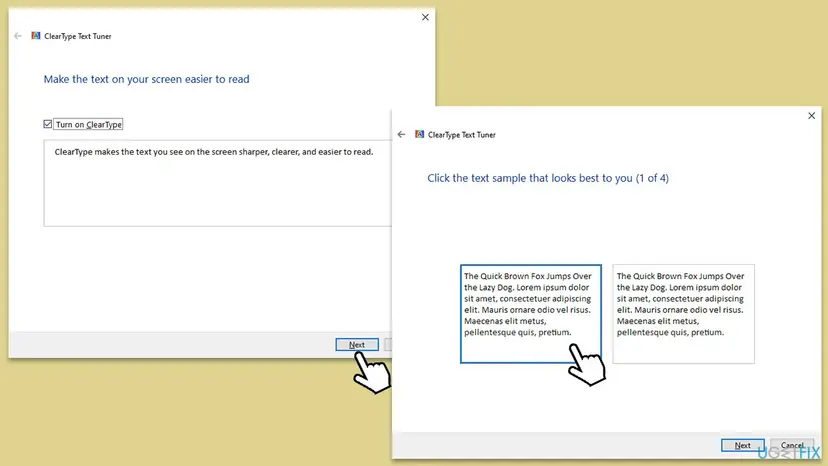This screenshot has height=466, width=828.
Task: Click 'ClearType Text Tuner' title in right window
Action: point(462,135)
